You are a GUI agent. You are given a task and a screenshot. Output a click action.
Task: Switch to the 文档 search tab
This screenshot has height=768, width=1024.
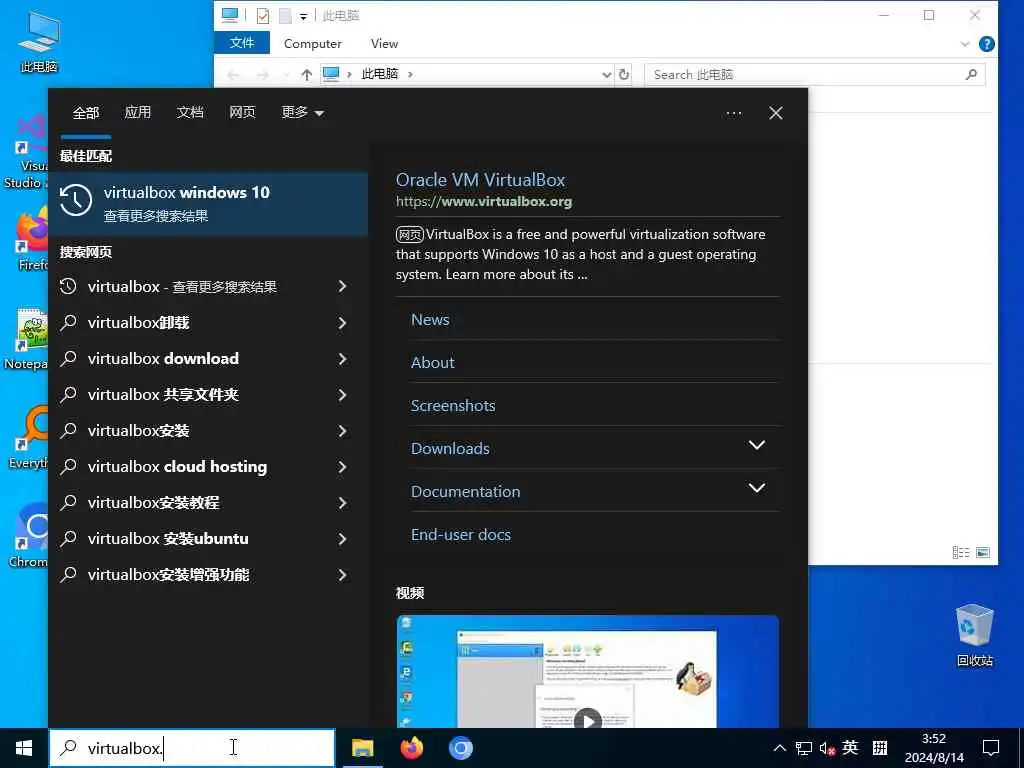[190, 112]
